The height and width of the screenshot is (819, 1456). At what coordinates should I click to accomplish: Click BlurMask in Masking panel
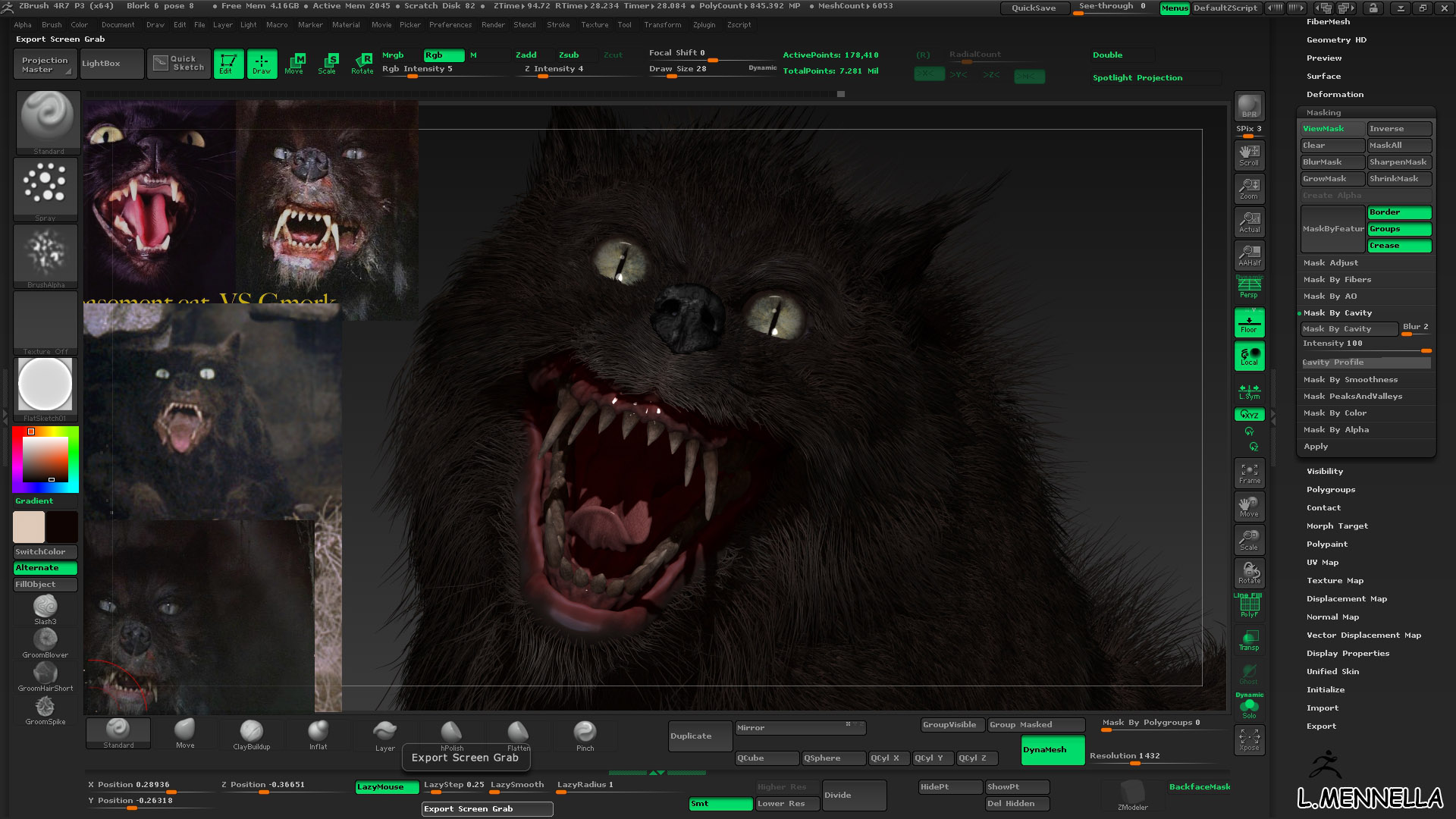click(1332, 162)
